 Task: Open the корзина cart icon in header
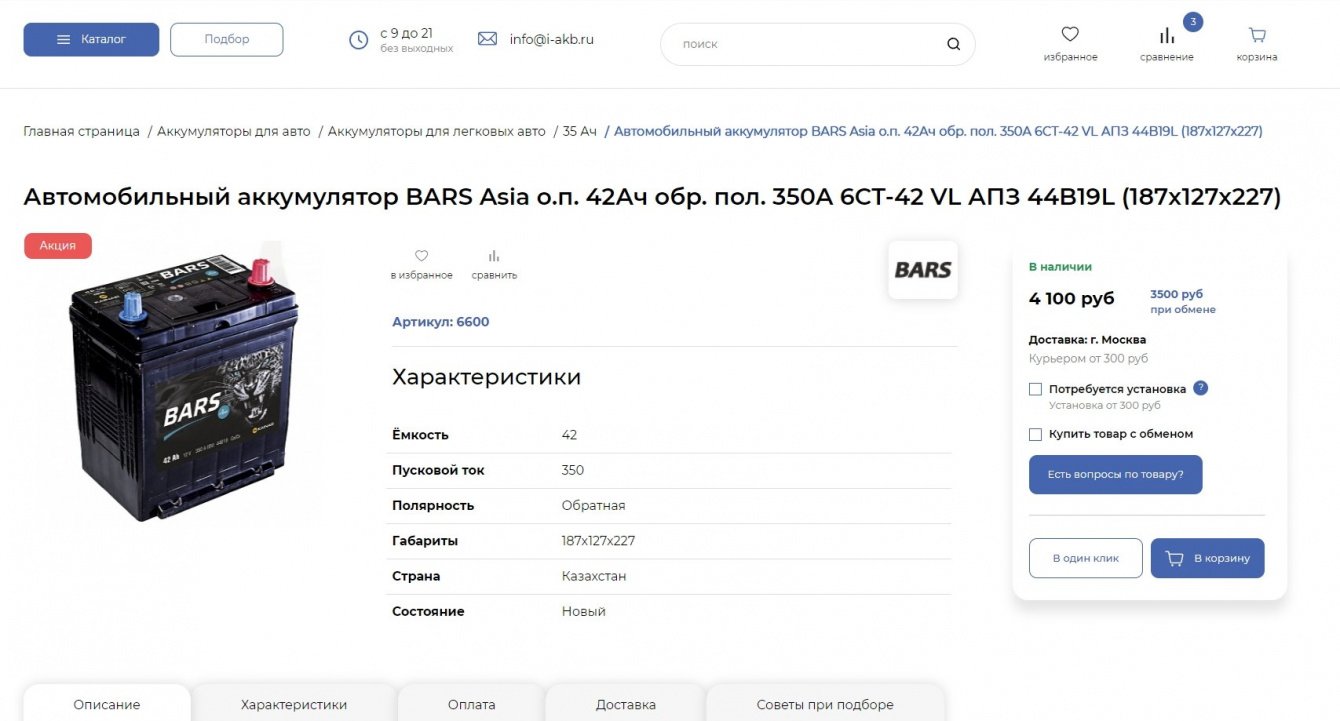tap(1257, 35)
